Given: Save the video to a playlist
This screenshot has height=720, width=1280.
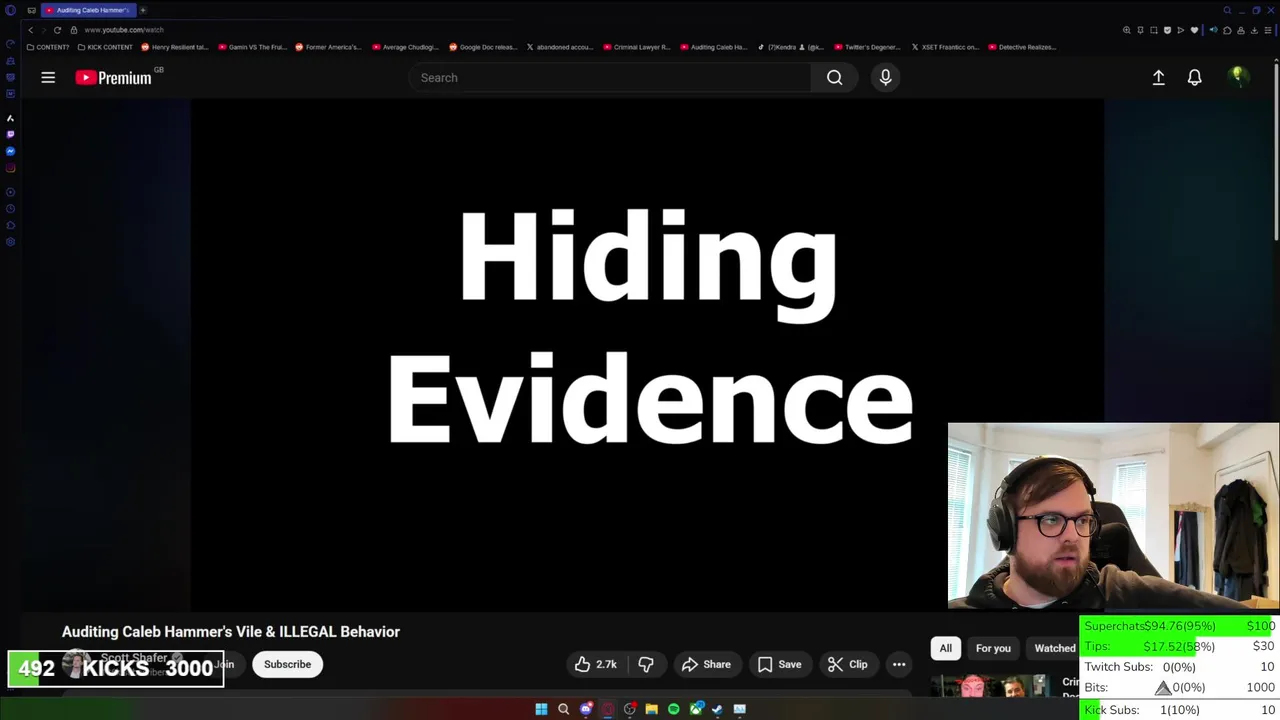Looking at the screenshot, I should 779,664.
